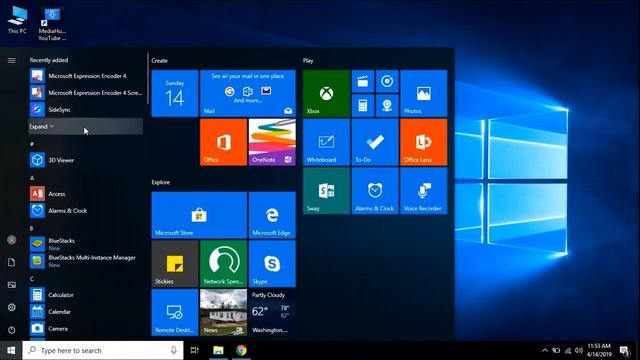Open BlueStacks Multi-Instance Manager

pos(86,261)
